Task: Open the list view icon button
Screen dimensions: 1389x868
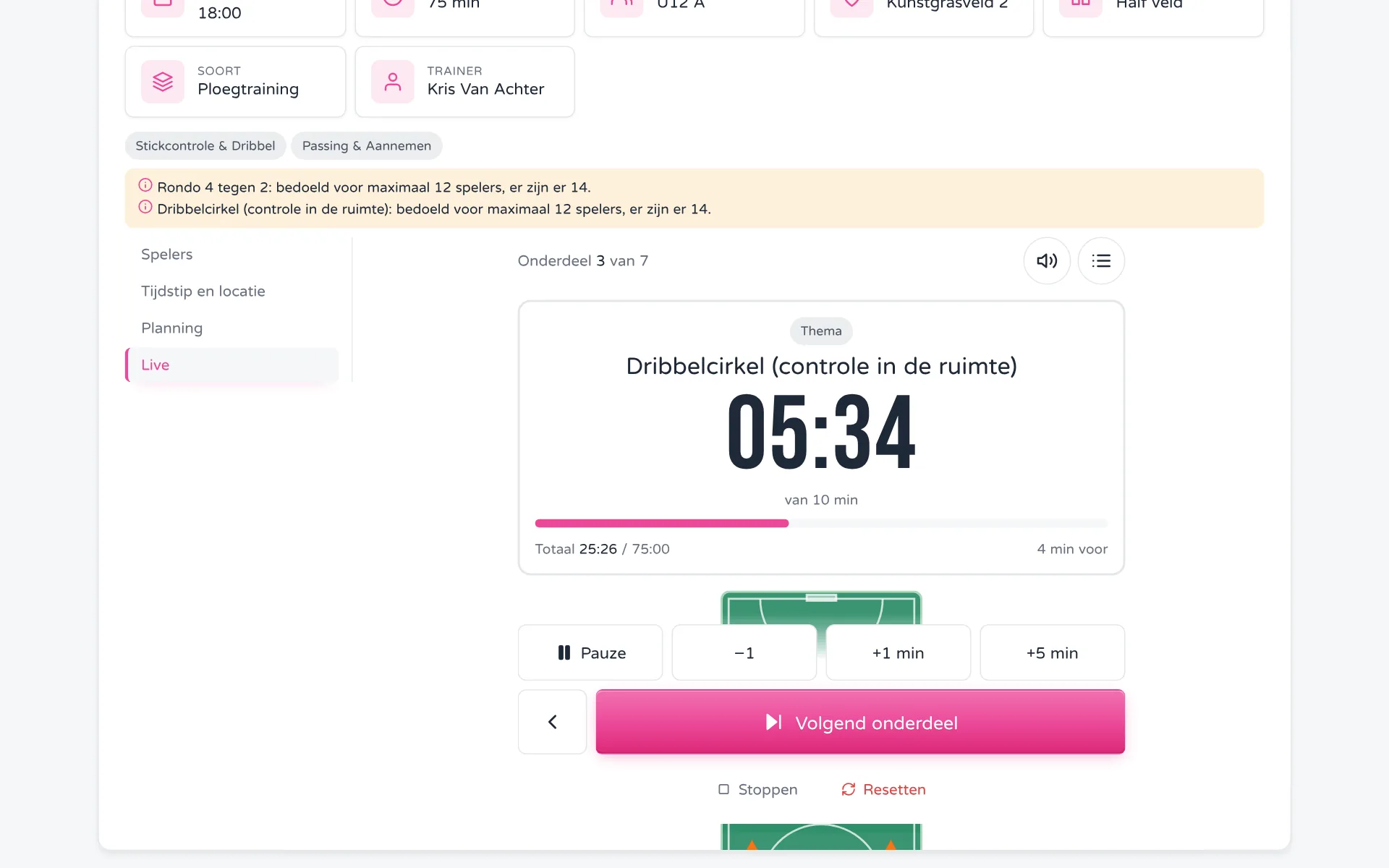Action: 1100,260
